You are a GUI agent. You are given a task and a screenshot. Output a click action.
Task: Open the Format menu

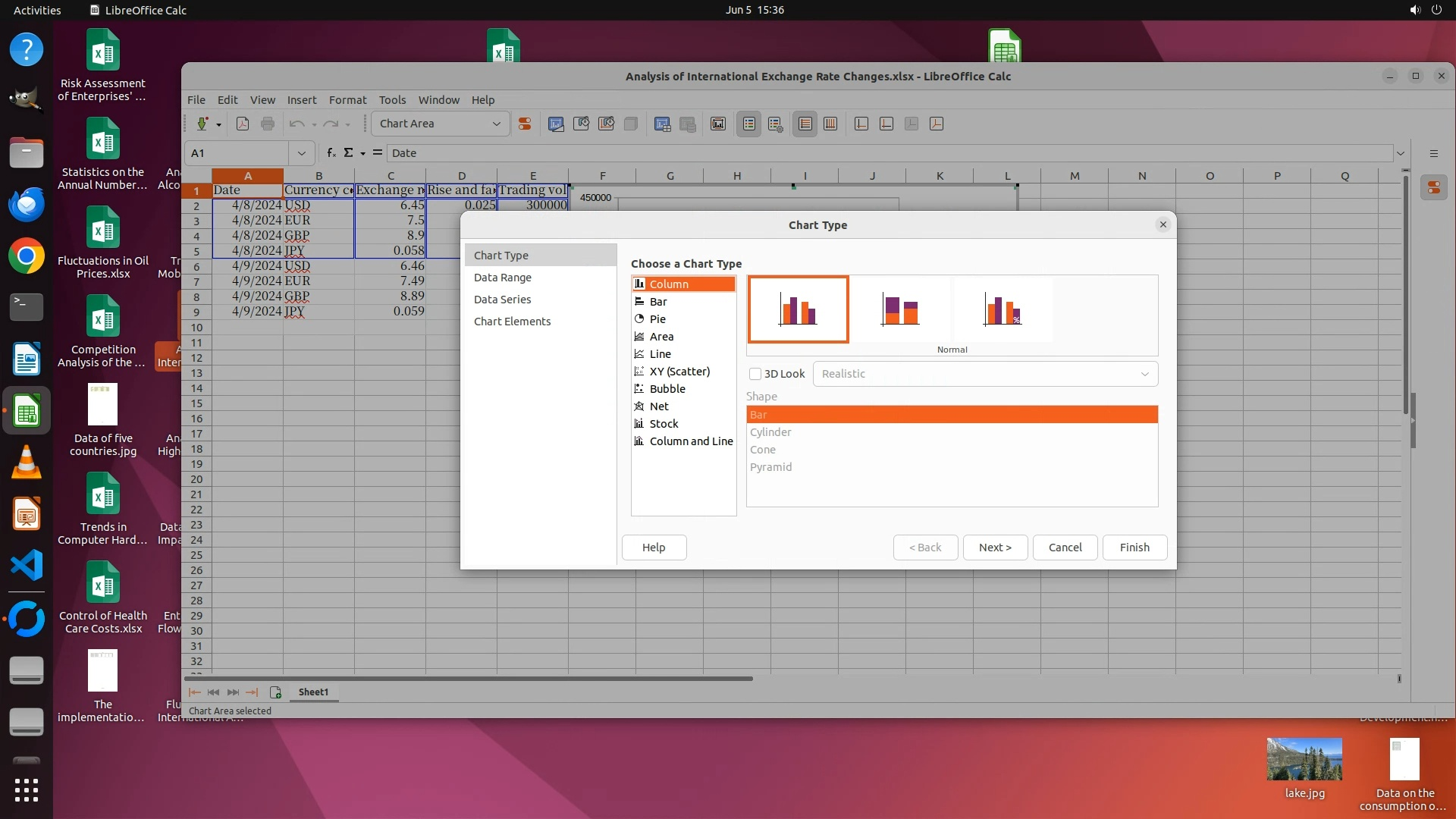[x=347, y=100]
